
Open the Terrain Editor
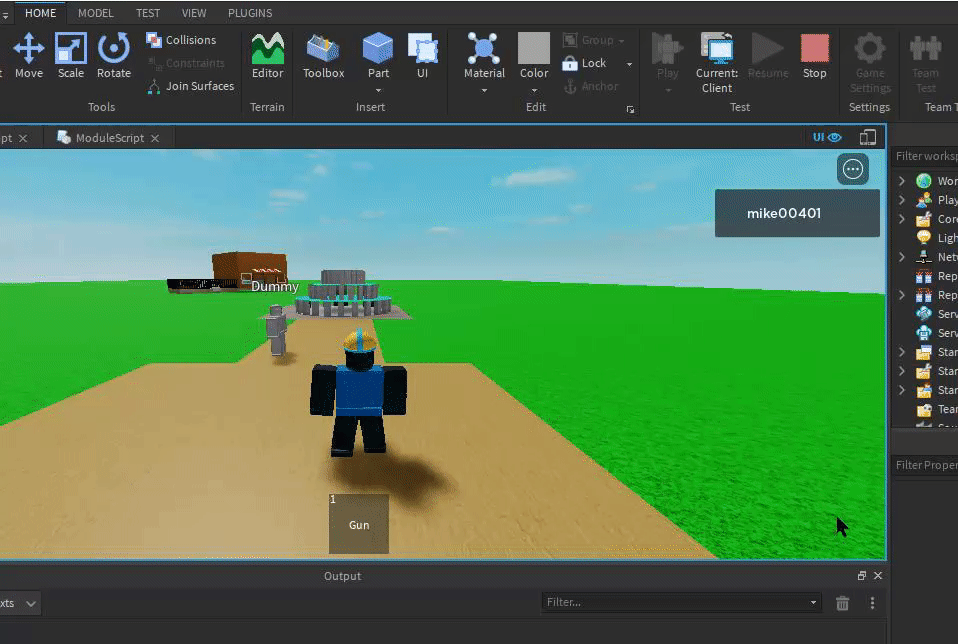(268, 56)
